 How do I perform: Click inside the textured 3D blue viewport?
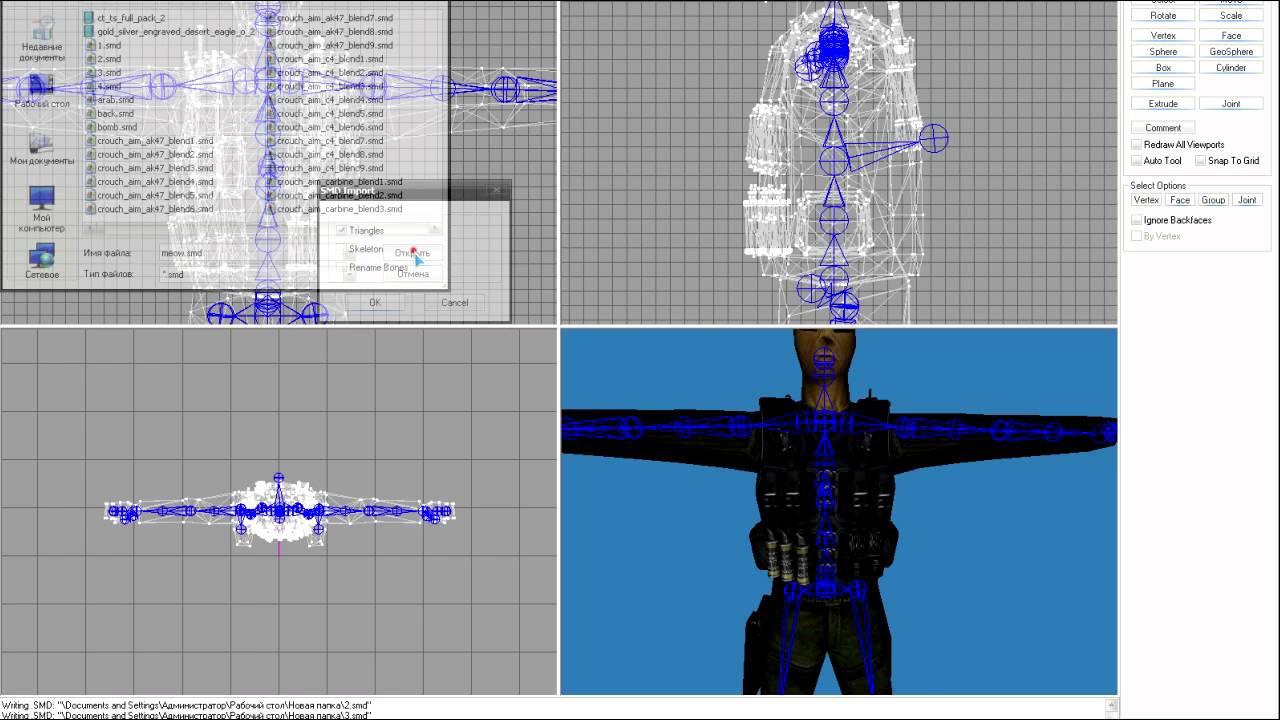(839, 511)
